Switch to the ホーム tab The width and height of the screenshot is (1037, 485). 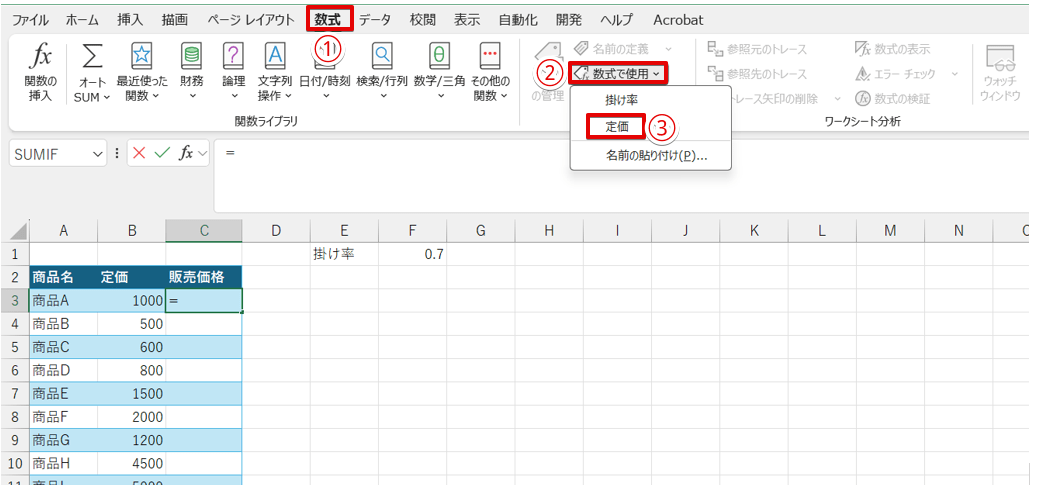[81, 20]
